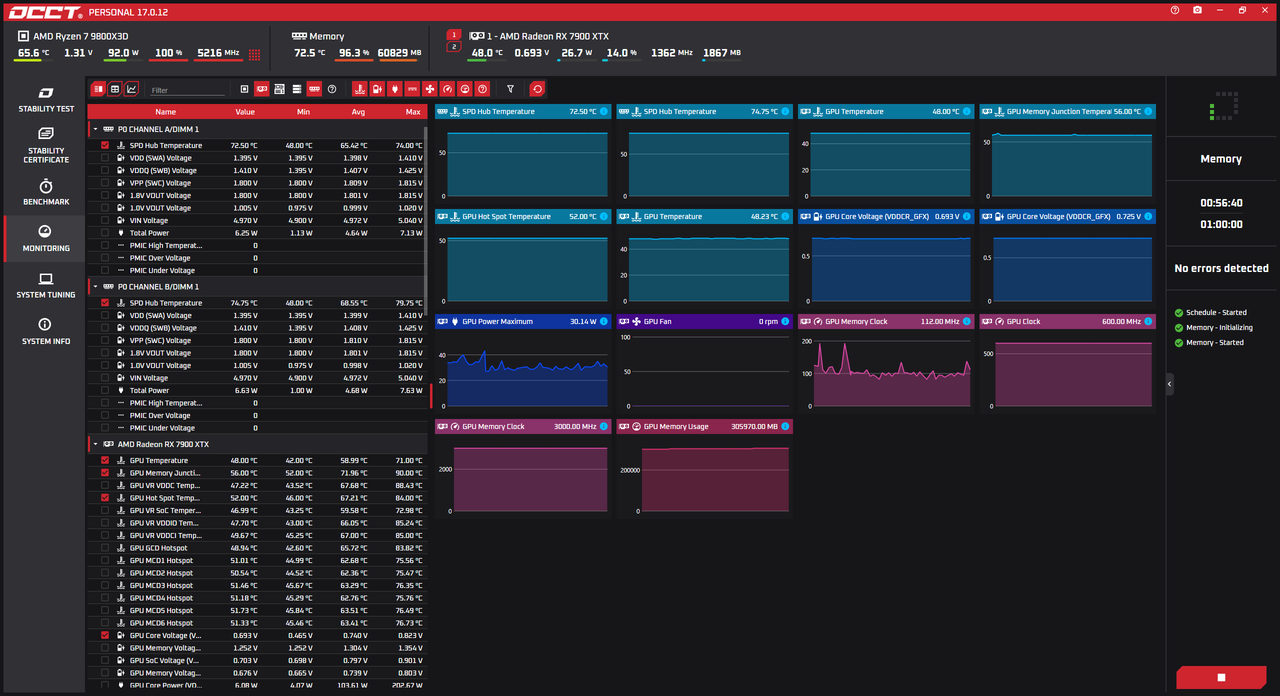Check GPU GCD Hotspot checkbox
The image size is (1280, 696).
(105, 548)
